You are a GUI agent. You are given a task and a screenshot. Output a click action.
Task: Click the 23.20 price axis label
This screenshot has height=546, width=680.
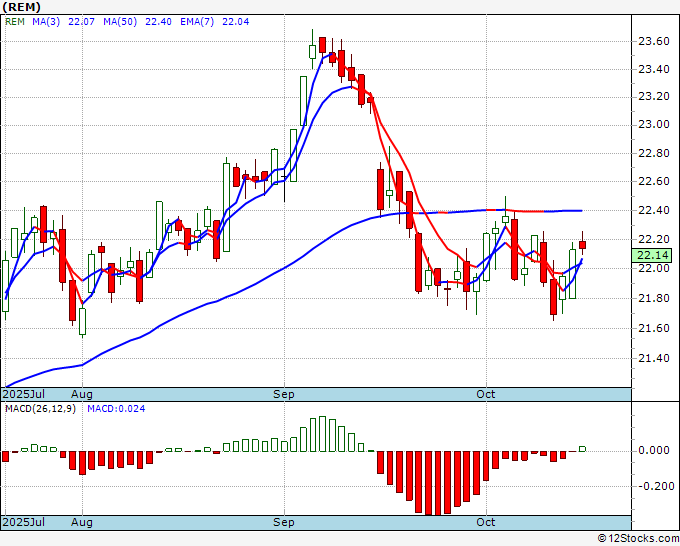[x=654, y=97]
